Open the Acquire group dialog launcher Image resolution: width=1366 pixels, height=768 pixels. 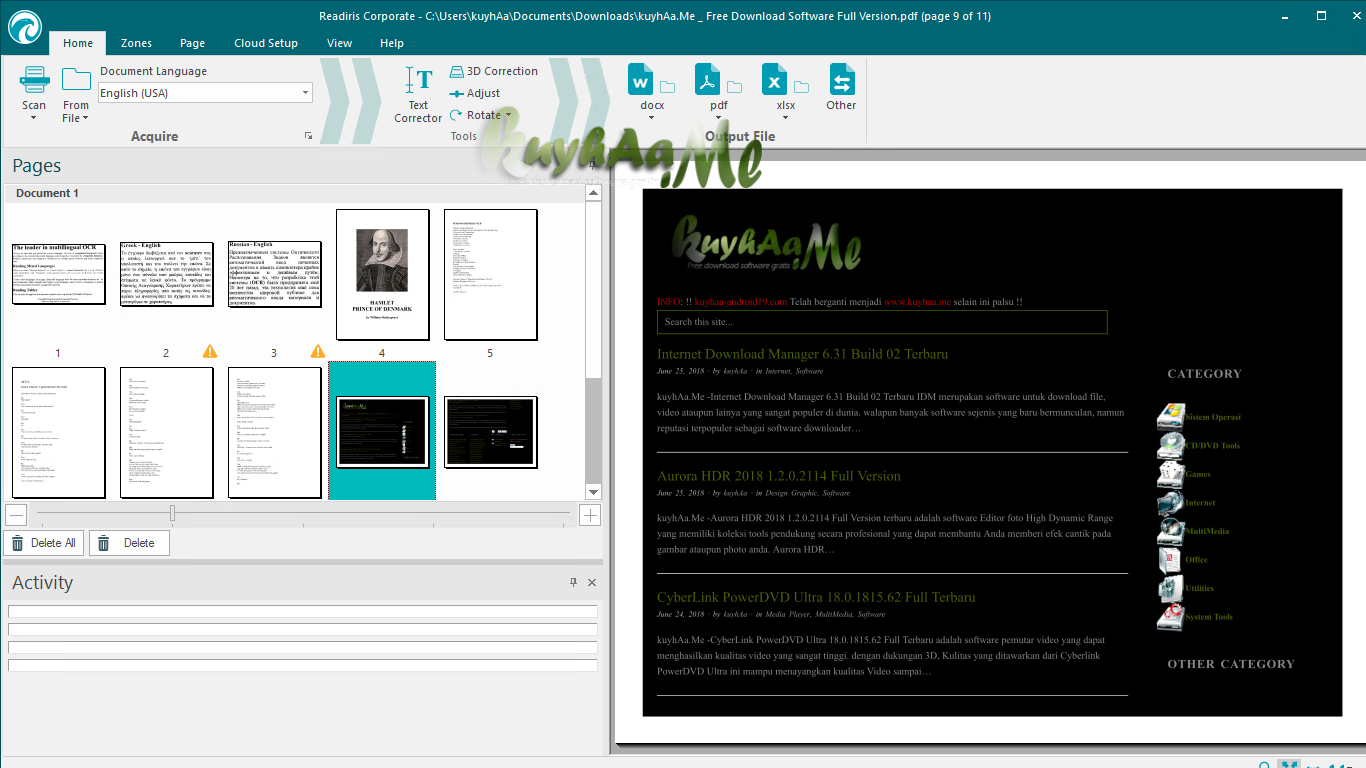[308, 136]
